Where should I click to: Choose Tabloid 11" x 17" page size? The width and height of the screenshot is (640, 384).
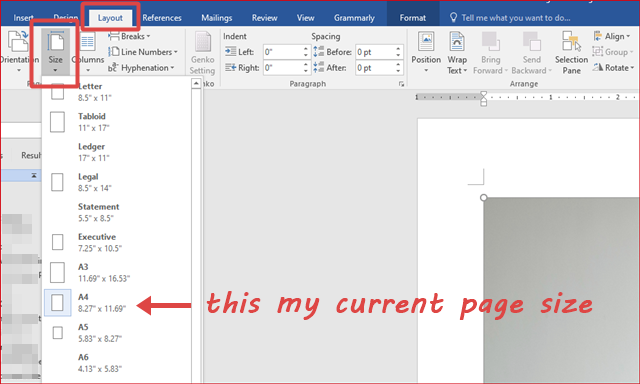coord(117,122)
